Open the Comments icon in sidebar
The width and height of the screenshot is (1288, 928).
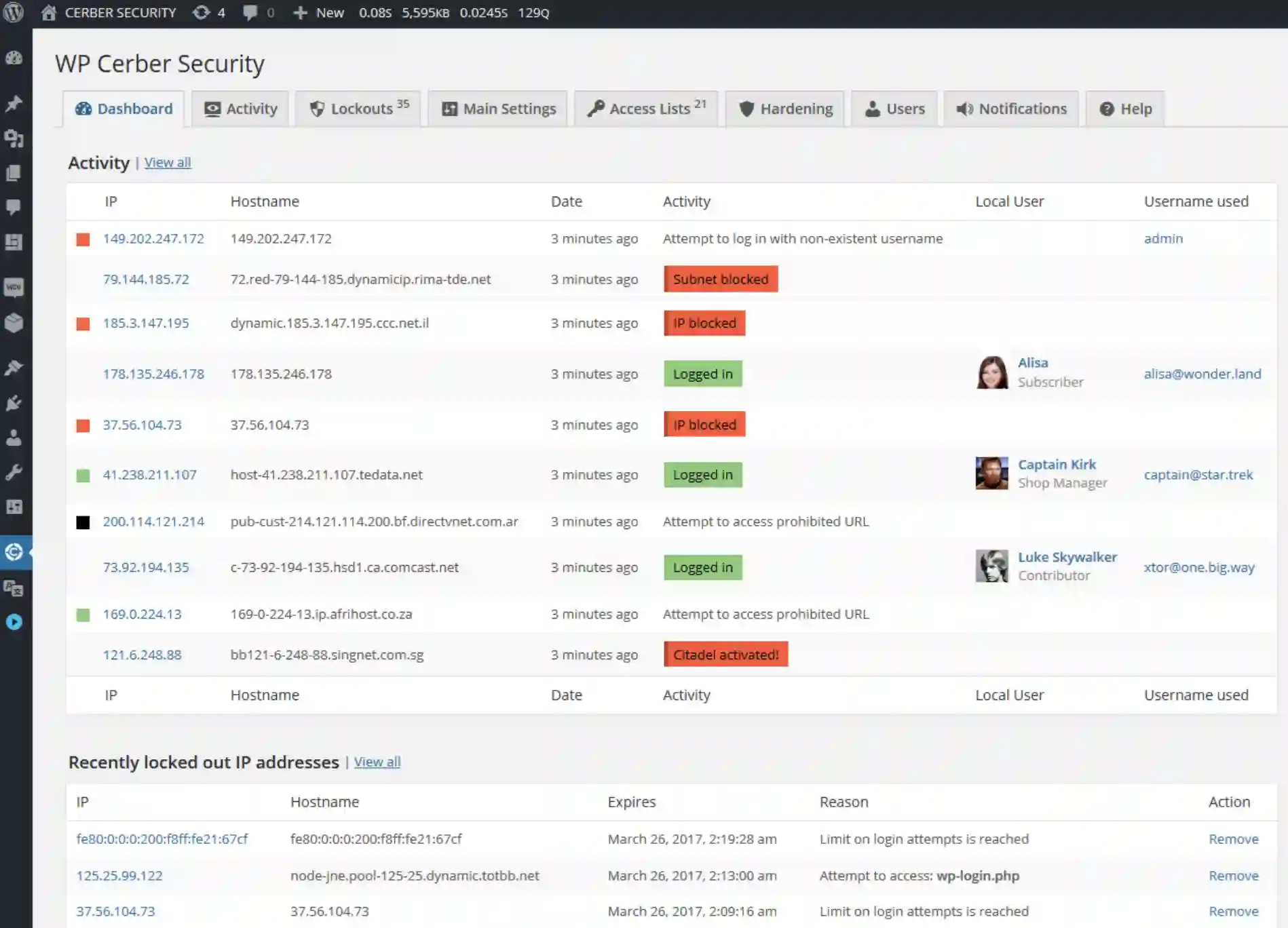(x=14, y=207)
